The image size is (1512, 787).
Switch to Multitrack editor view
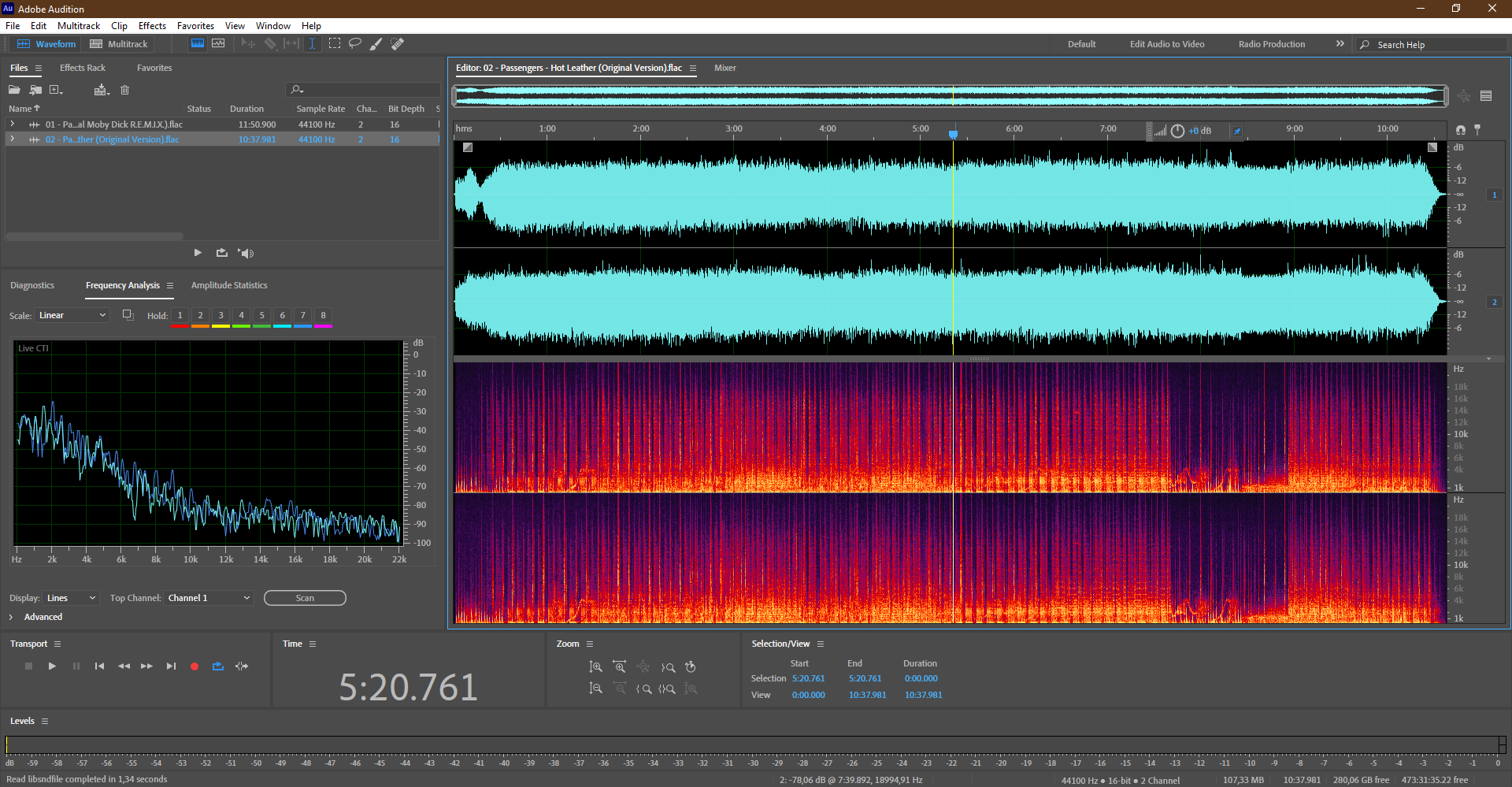click(x=119, y=44)
